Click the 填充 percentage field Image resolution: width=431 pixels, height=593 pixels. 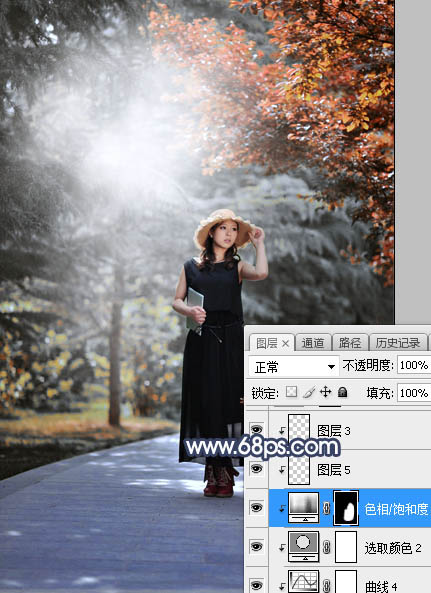(x=414, y=393)
